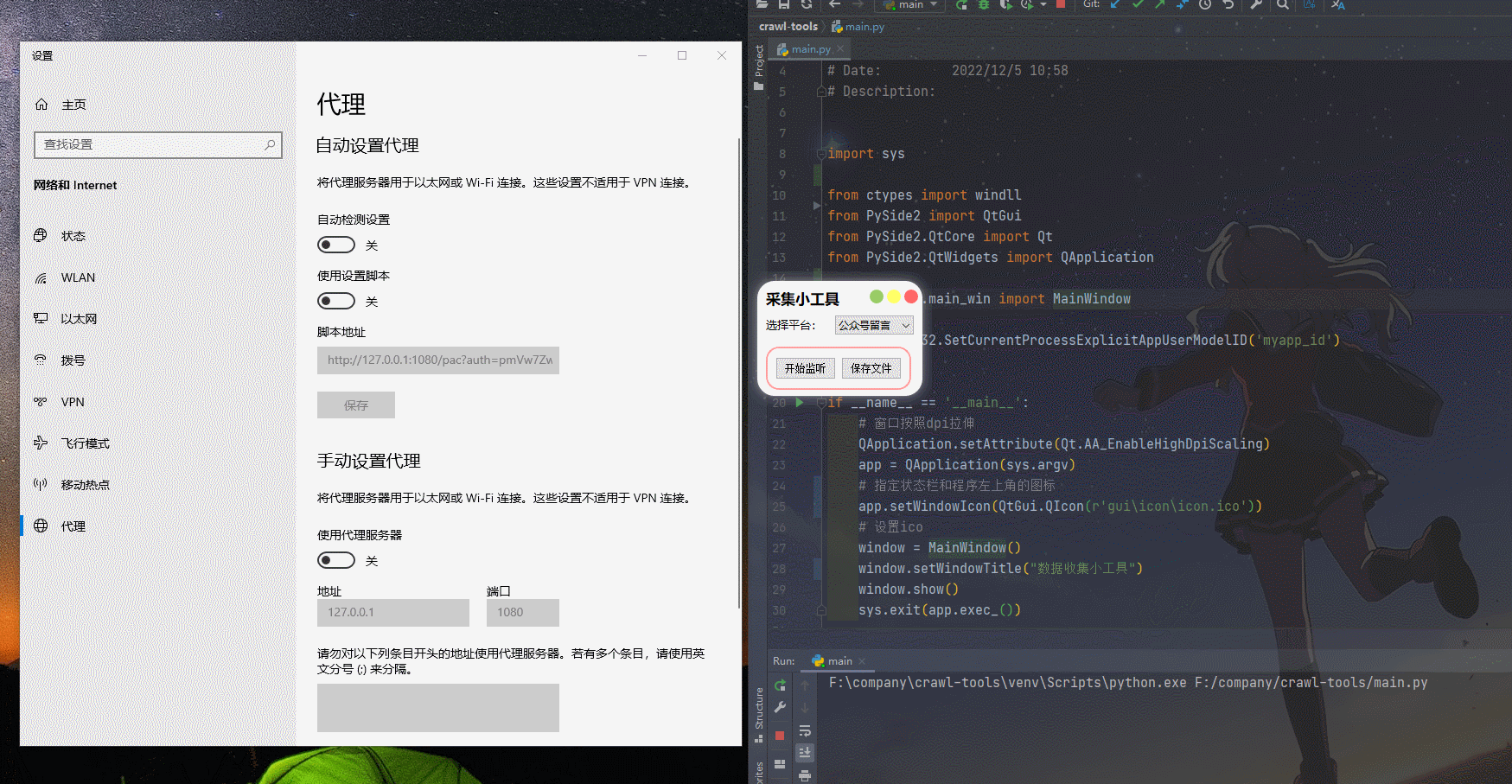Viewport: 1512px width, 784px height.
Task: Click run gutter arrow at line 20
Action: pyautogui.click(x=800, y=403)
